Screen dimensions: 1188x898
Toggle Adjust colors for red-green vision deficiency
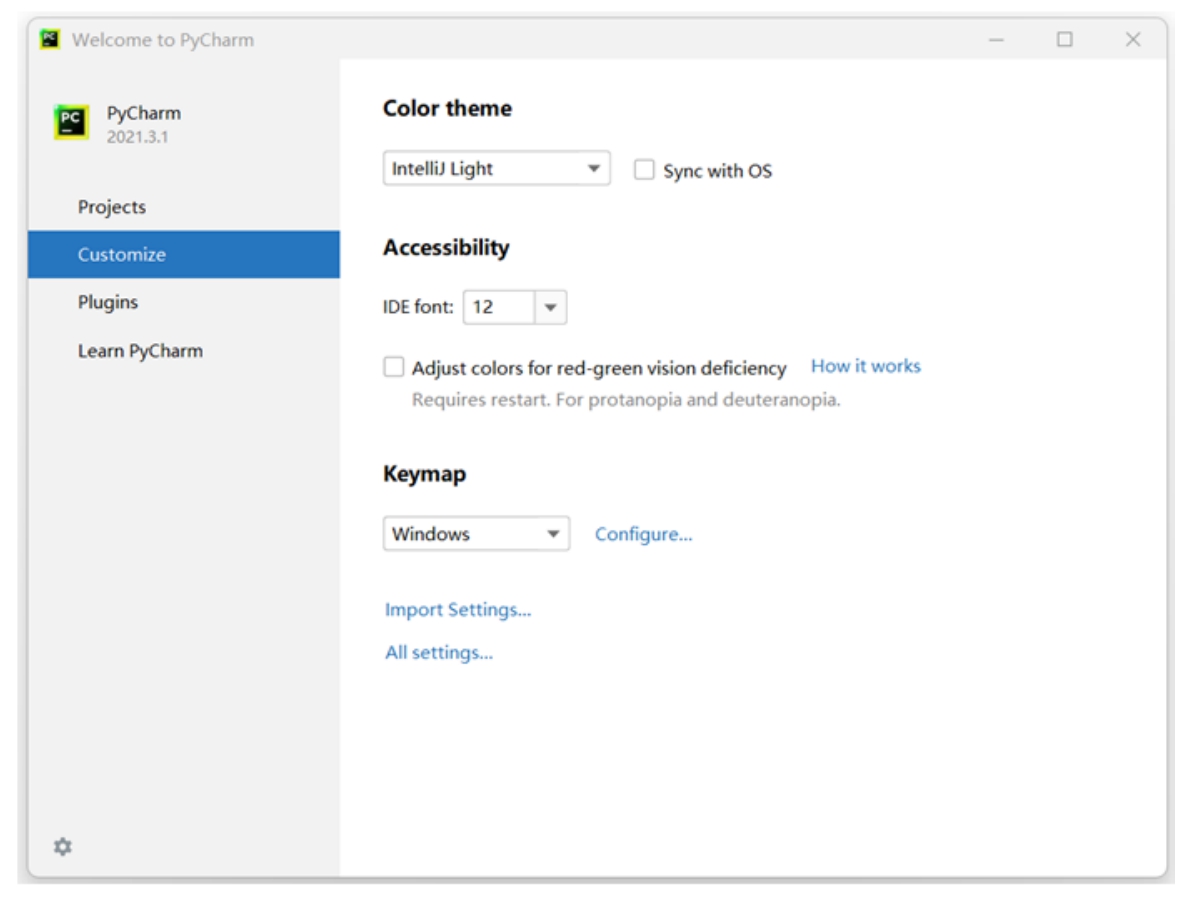click(394, 368)
